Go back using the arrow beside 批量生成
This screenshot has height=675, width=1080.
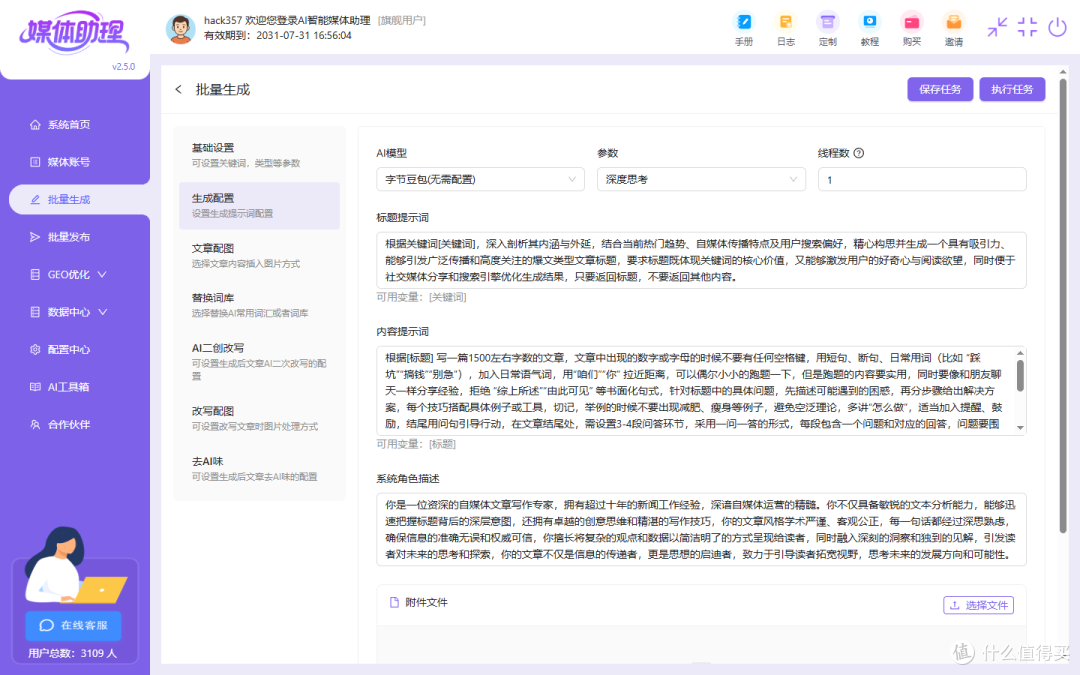[178, 90]
